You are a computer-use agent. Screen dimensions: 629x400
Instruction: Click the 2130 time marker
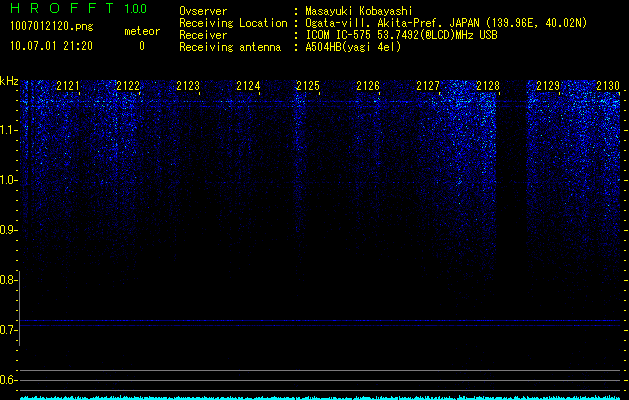608,85
